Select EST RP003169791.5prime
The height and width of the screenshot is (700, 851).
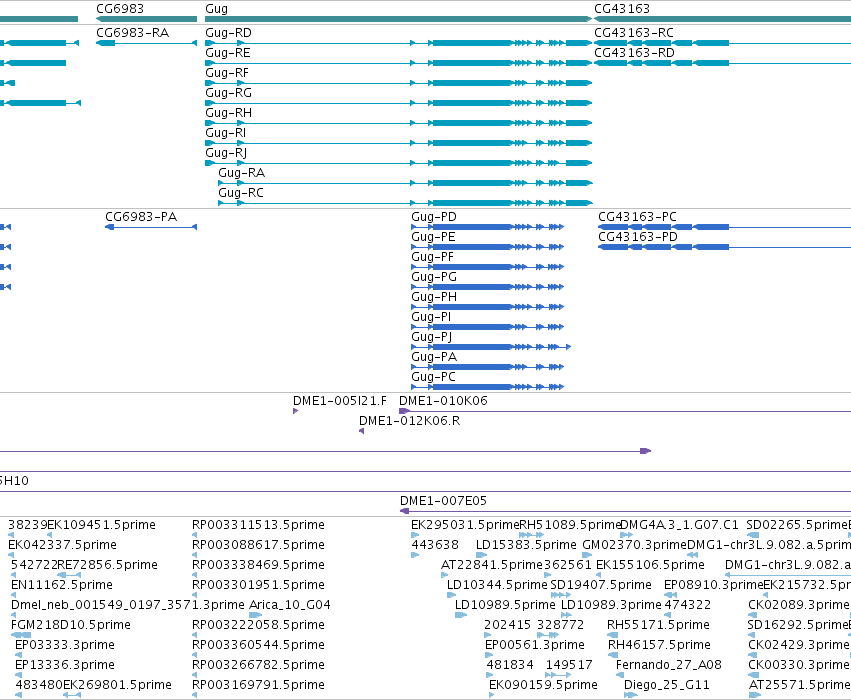[x=258, y=685]
